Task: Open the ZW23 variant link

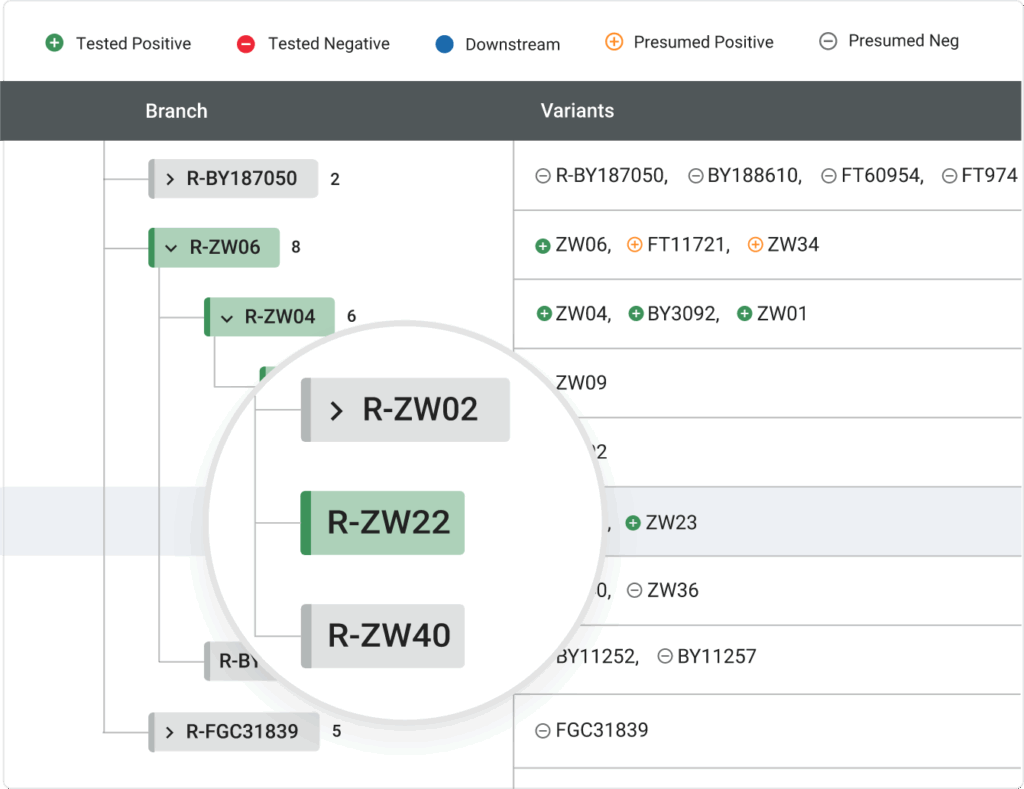Action: (x=671, y=522)
